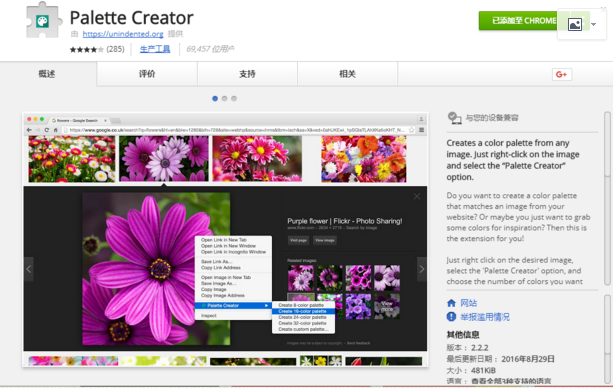Image resolution: width=613 pixels, height=388 pixels.
Task: Select the third carousel dot
Action: pyautogui.click(x=234, y=99)
